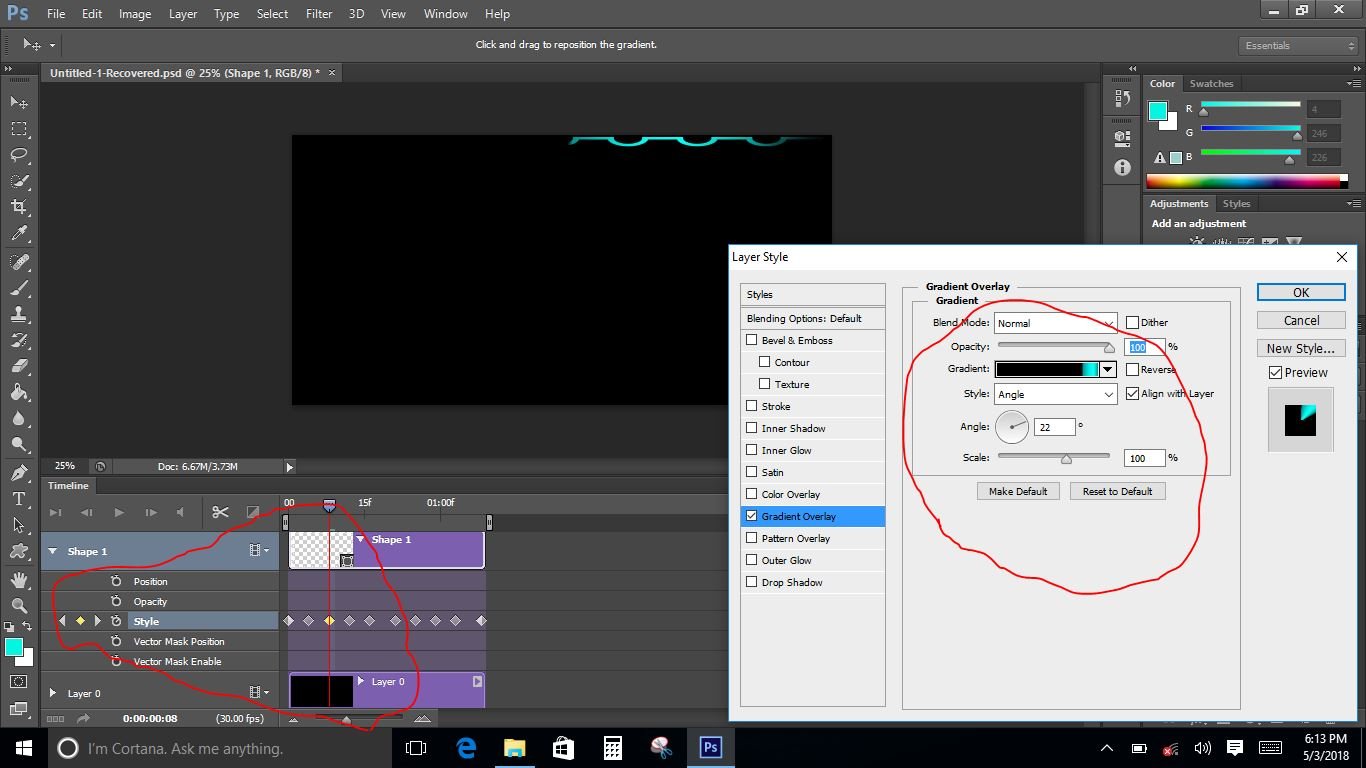Toggle the Style property stopwatch
Image resolution: width=1366 pixels, height=768 pixels.
tap(116, 621)
